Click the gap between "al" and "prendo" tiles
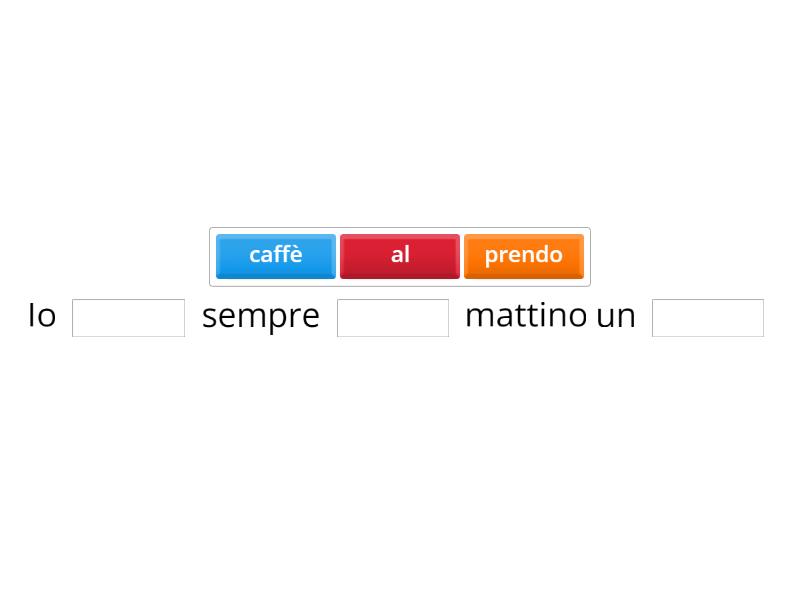Screen dimensions: 800x600 [461, 256]
